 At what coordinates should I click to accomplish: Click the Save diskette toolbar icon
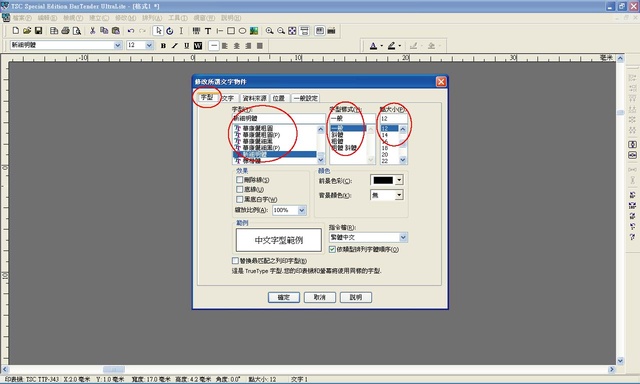coord(38,31)
